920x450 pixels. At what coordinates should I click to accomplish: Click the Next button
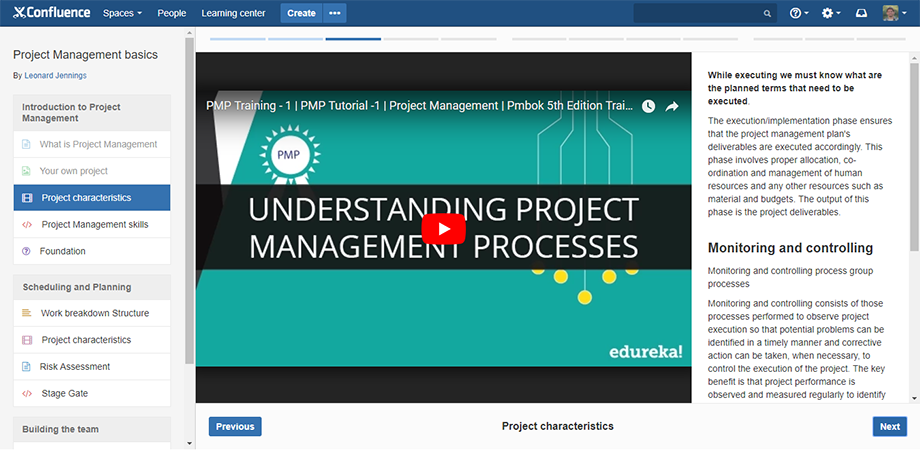[889, 427]
